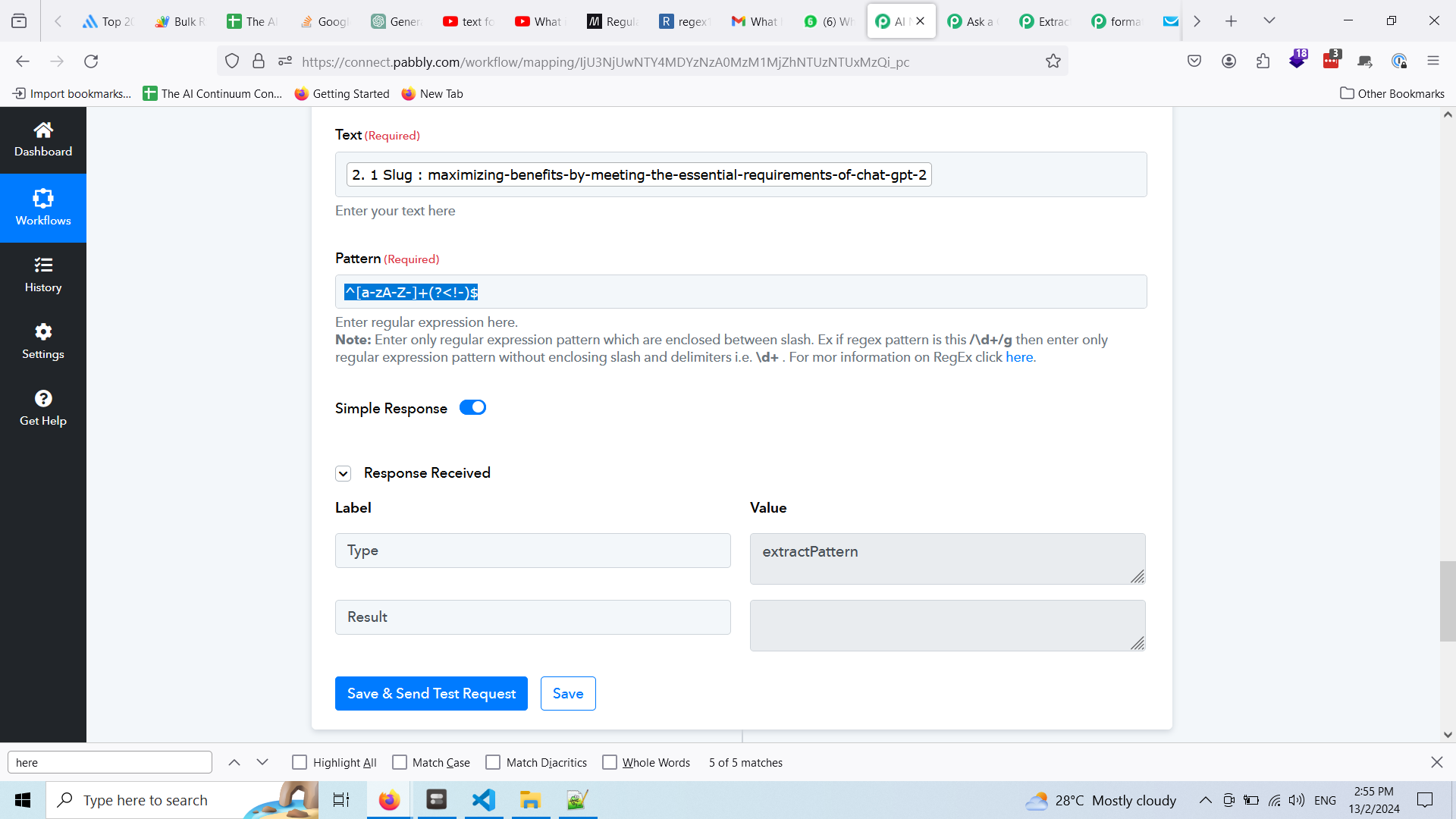
Task: Toggle the Simple Response switch
Action: click(472, 407)
